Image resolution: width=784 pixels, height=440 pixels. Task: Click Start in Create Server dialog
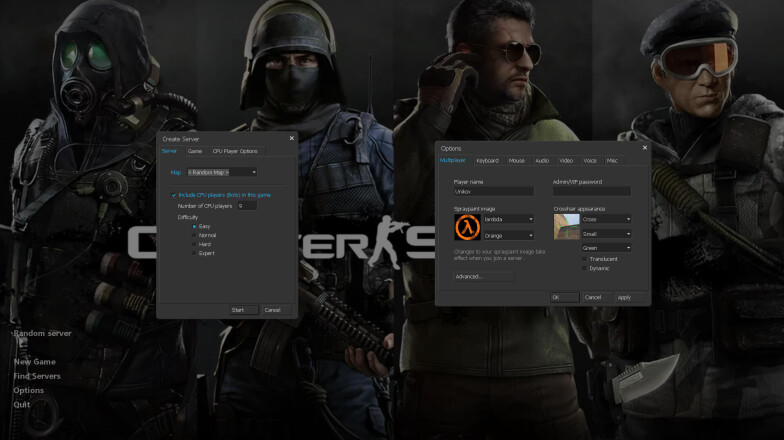[244, 310]
